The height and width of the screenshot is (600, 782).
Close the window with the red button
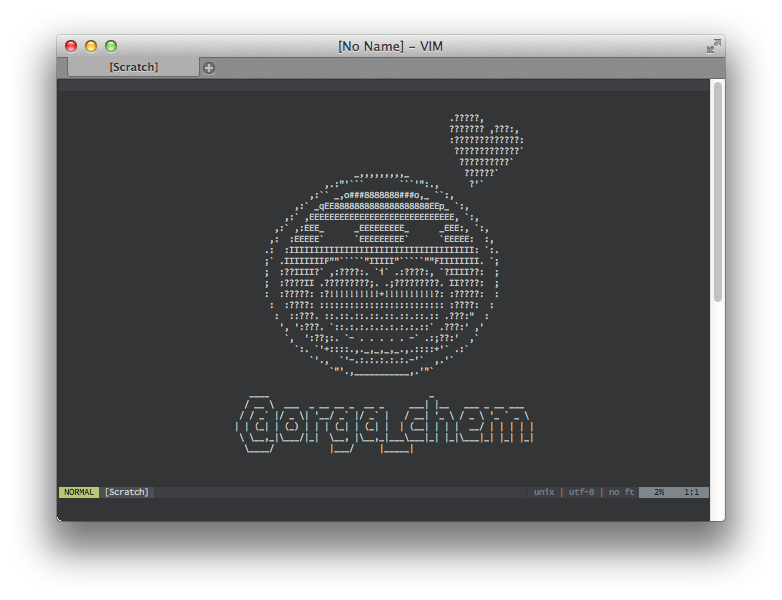pyautogui.click(x=71, y=46)
